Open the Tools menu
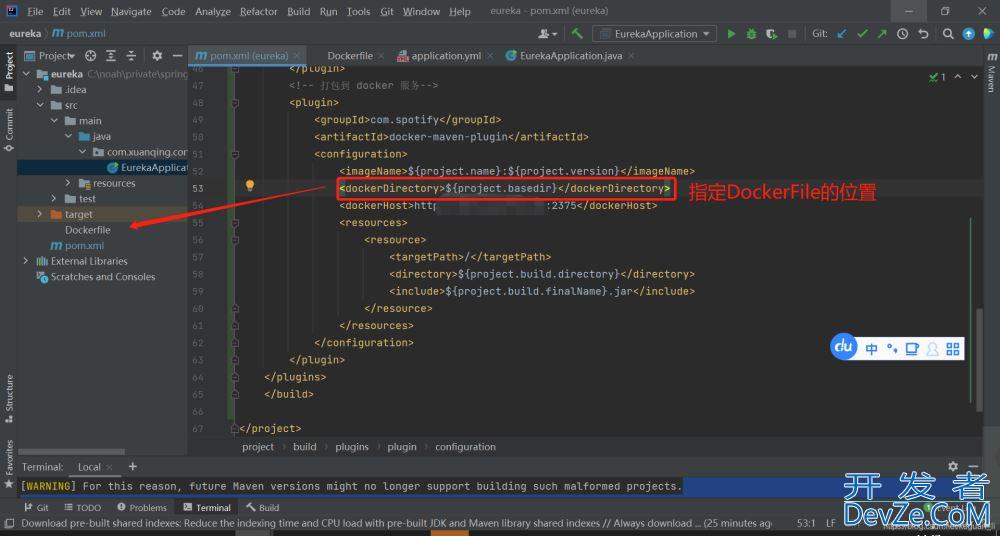This screenshot has height=536, width=1000. point(358,11)
